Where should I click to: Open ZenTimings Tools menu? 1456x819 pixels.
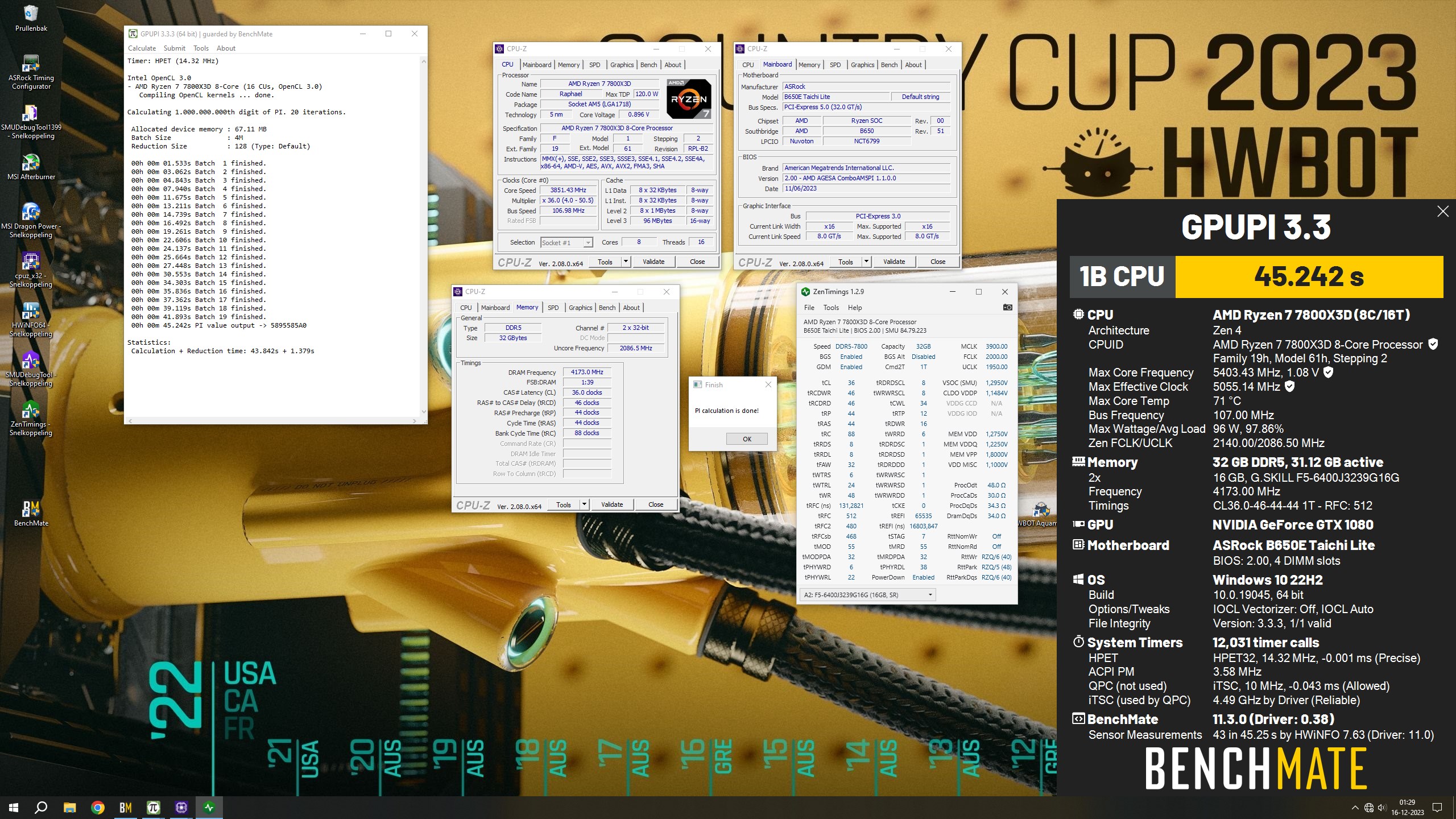coord(831,308)
